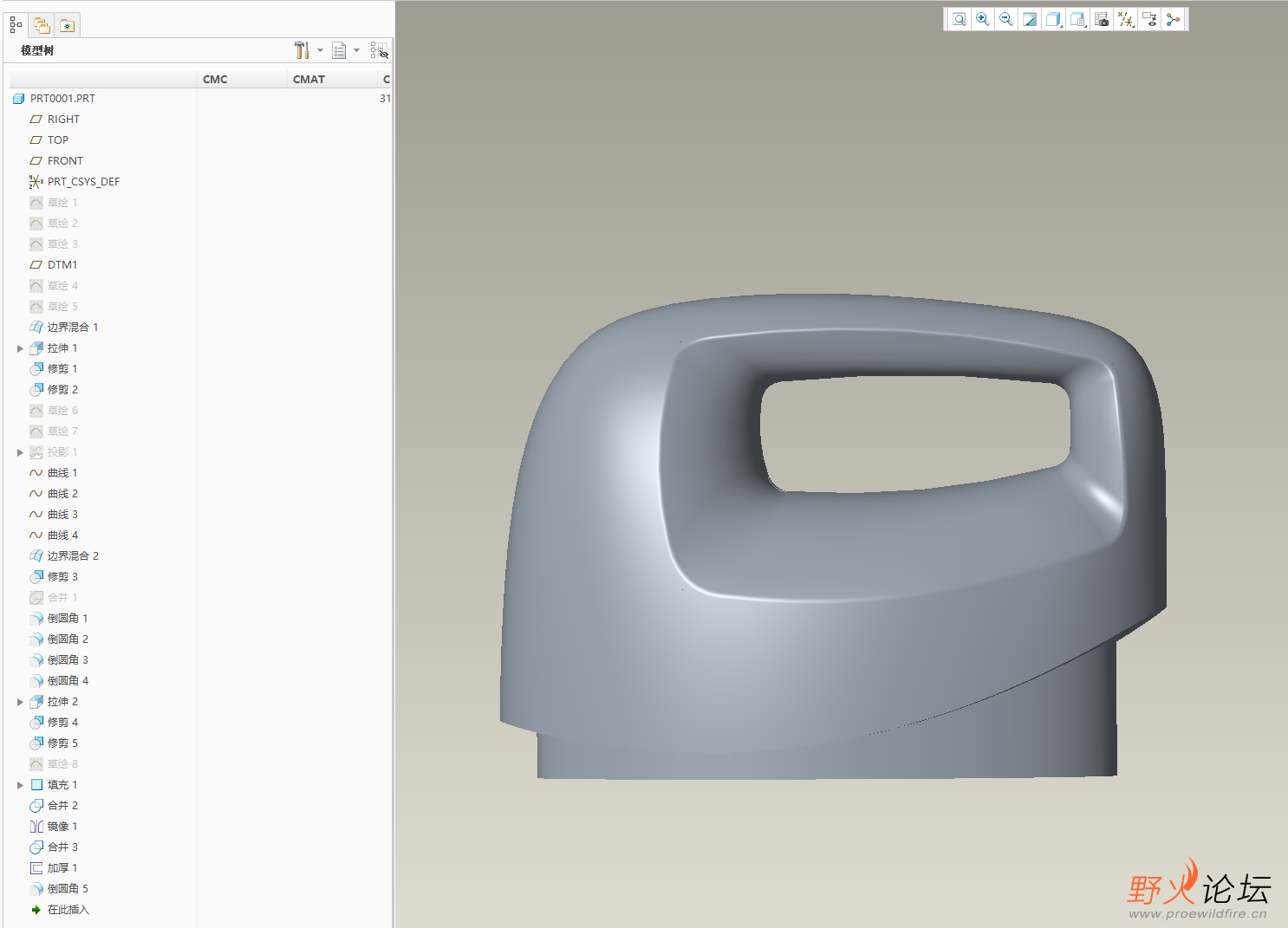Click the 加厚 1 thicken icon
1288x928 pixels.
coord(36,868)
